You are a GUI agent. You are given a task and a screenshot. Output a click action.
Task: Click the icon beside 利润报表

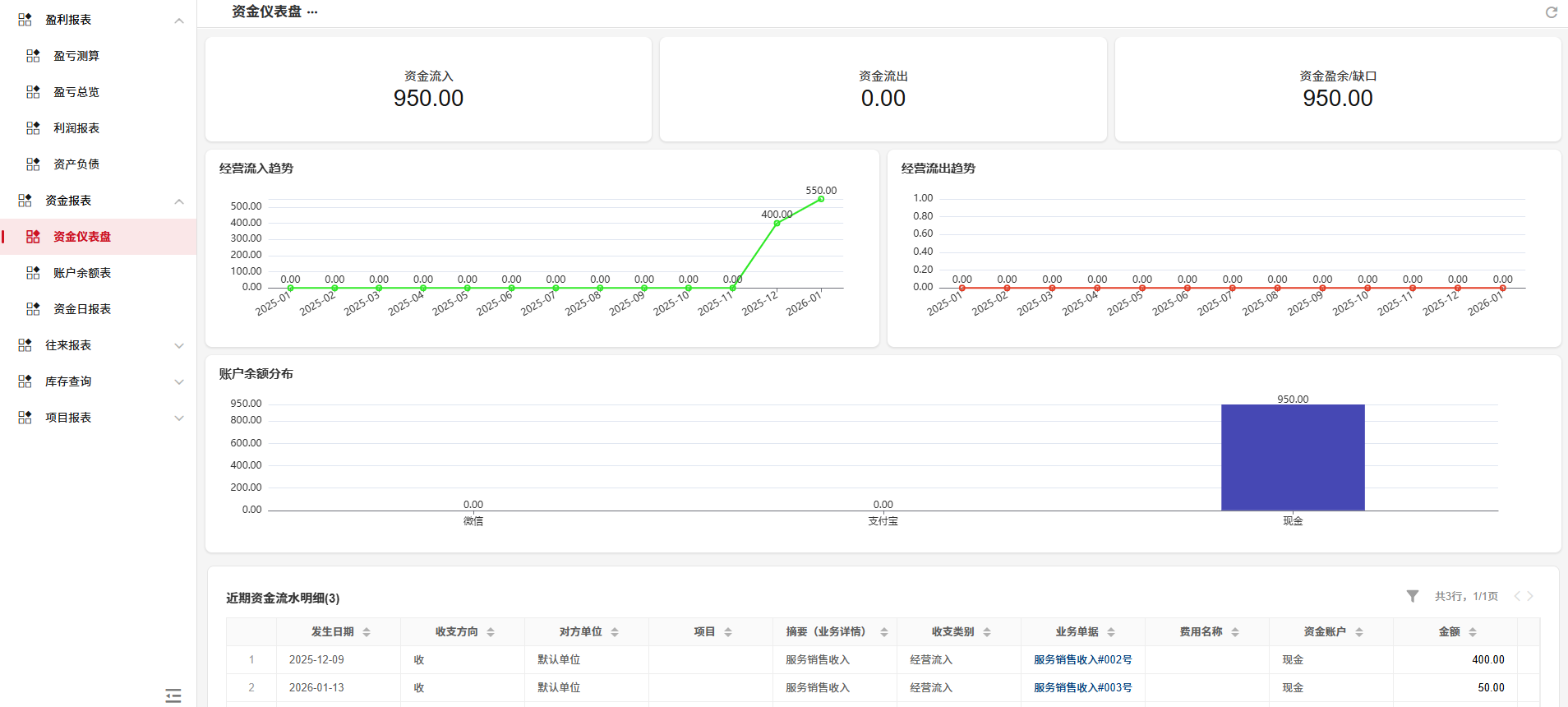tap(33, 128)
